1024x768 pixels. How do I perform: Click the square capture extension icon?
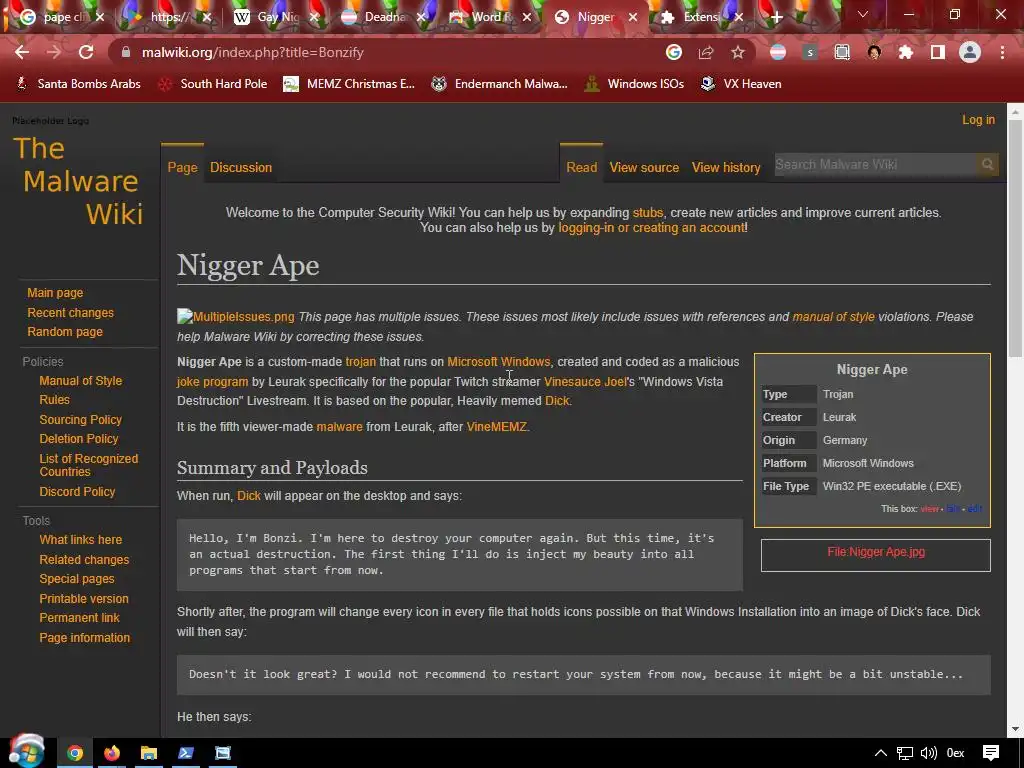pyautogui.click(x=842, y=52)
